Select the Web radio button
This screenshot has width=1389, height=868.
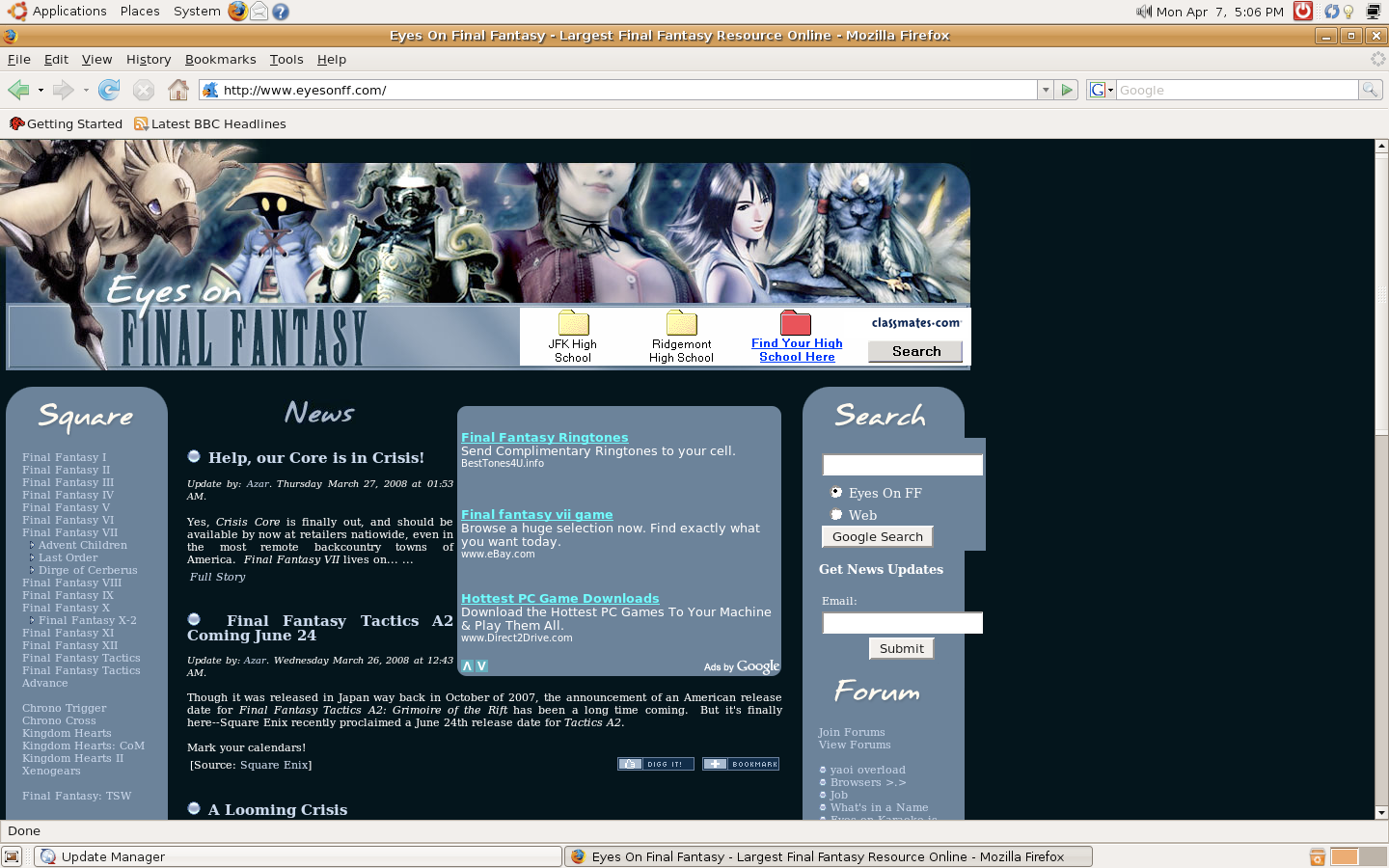(x=836, y=514)
